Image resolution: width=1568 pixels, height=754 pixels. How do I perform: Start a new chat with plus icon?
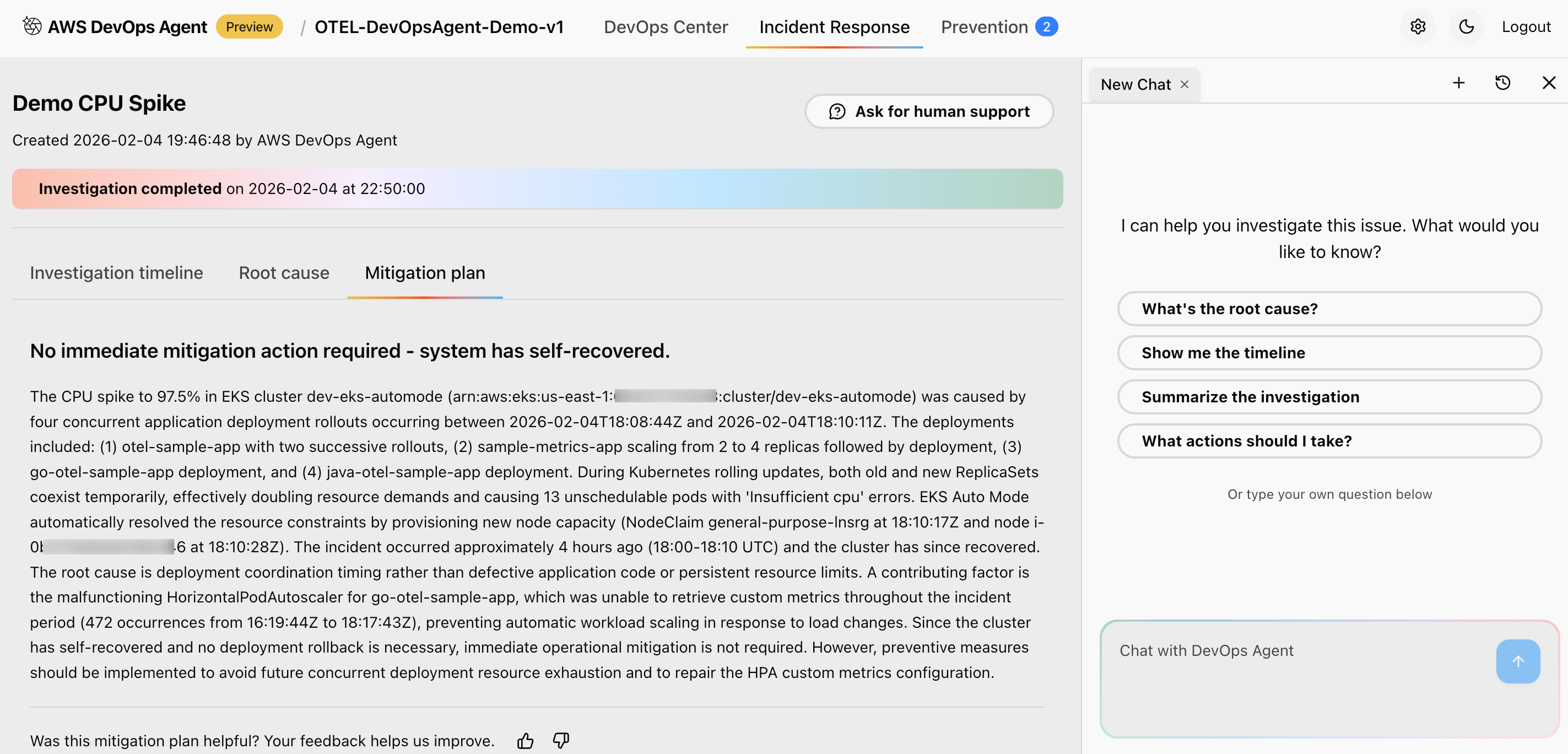[x=1458, y=83]
